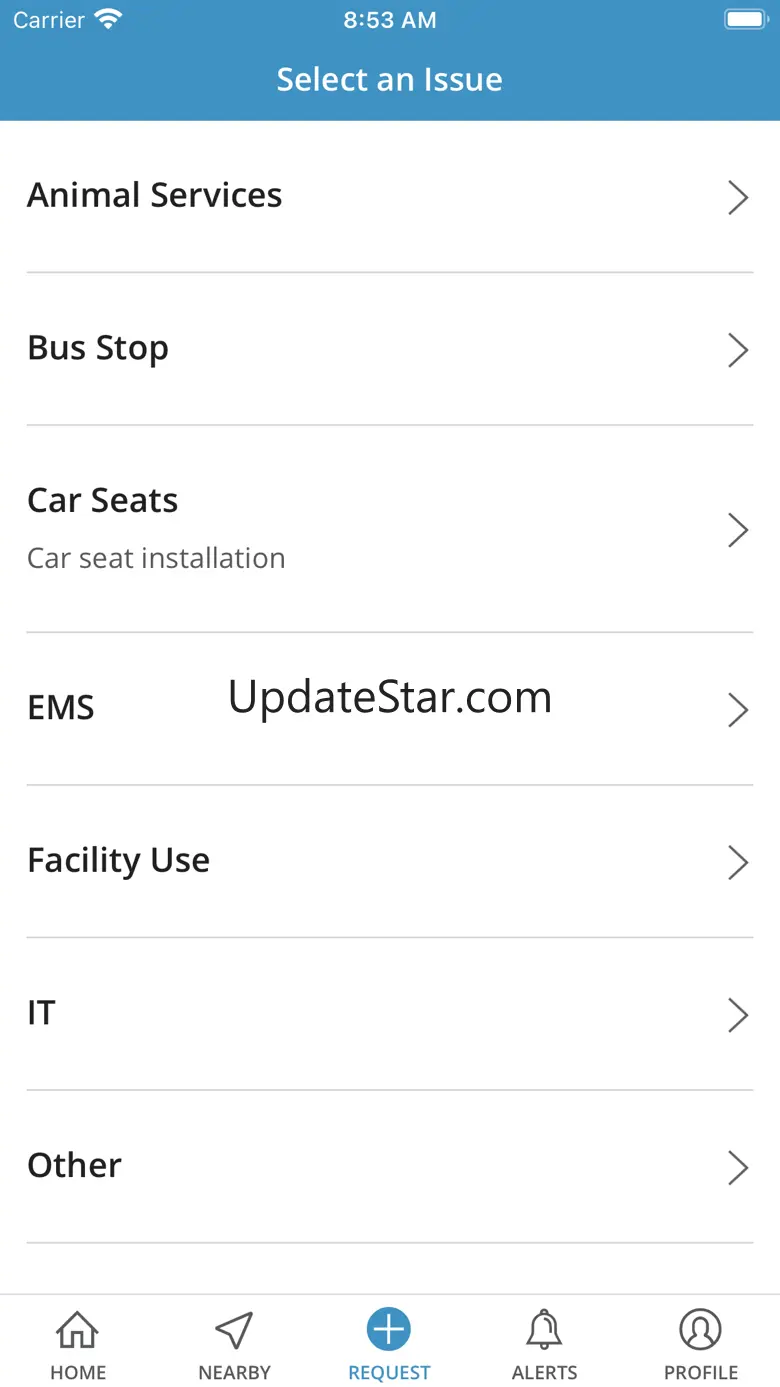Choose the Bus Stop issue
This screenshot has width=780, height=1387.
[x=98, y=348]
